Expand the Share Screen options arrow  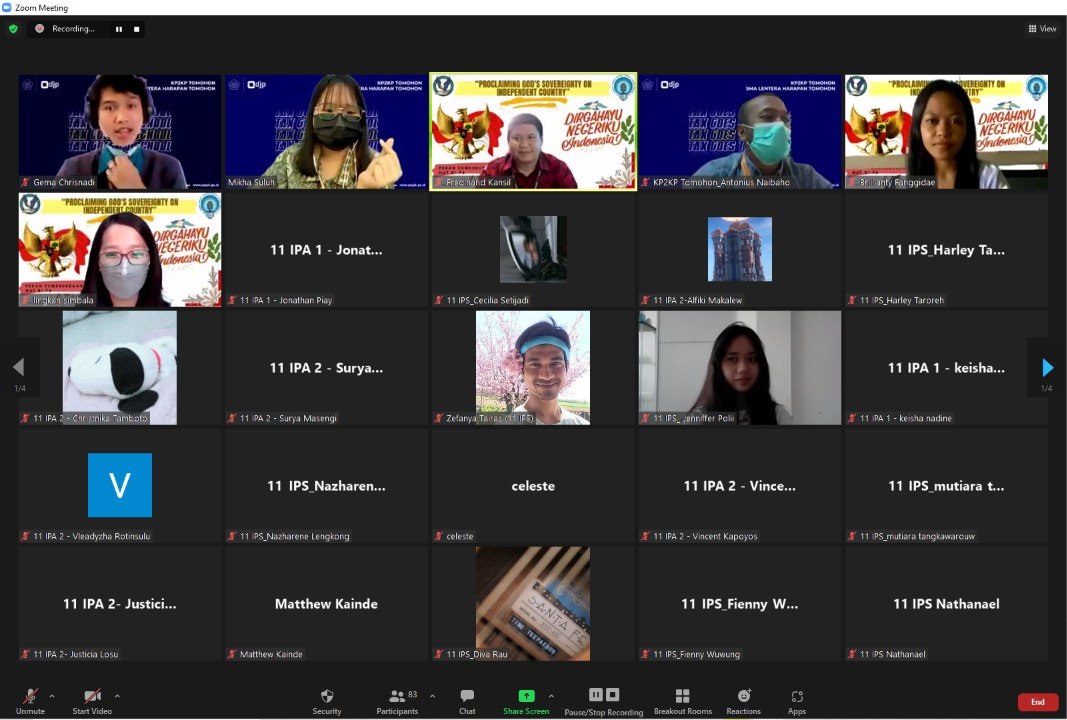pyautogui.click(x=551, y=696)
